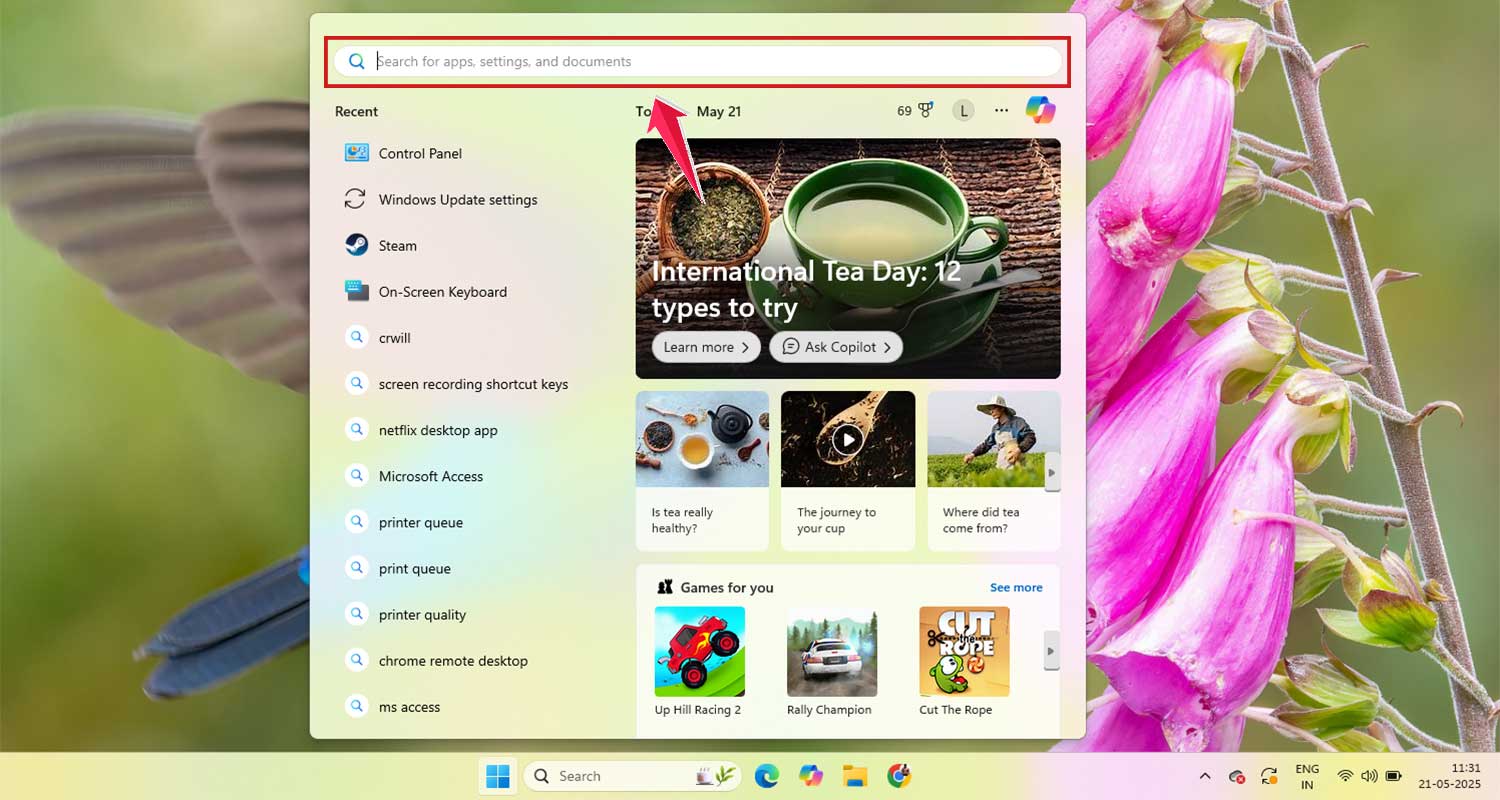Open the ENG IN language switcher
Image resolution: width=1500 pixels, height=800 pixels.
(1307, 775)
